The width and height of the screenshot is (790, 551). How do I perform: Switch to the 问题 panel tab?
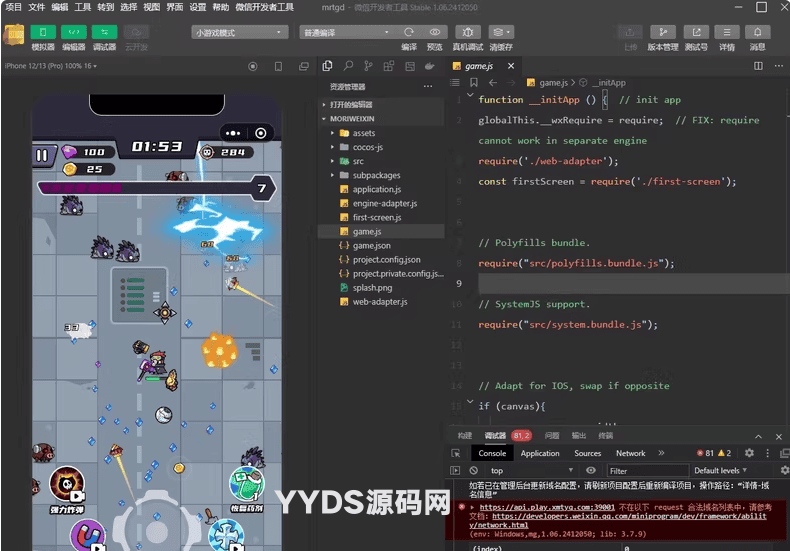(552, 436)
